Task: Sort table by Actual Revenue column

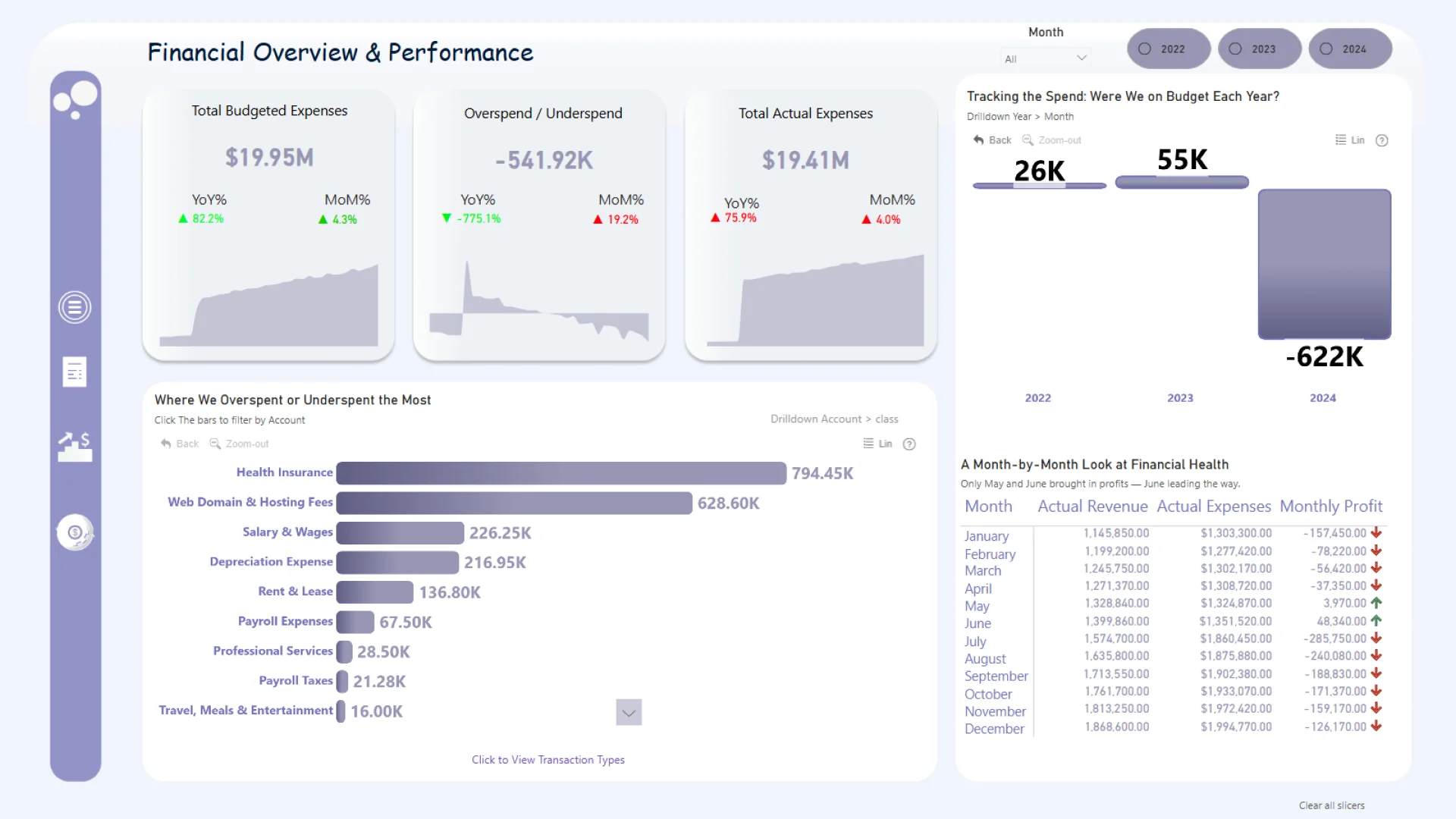Action: point(1092,506)
